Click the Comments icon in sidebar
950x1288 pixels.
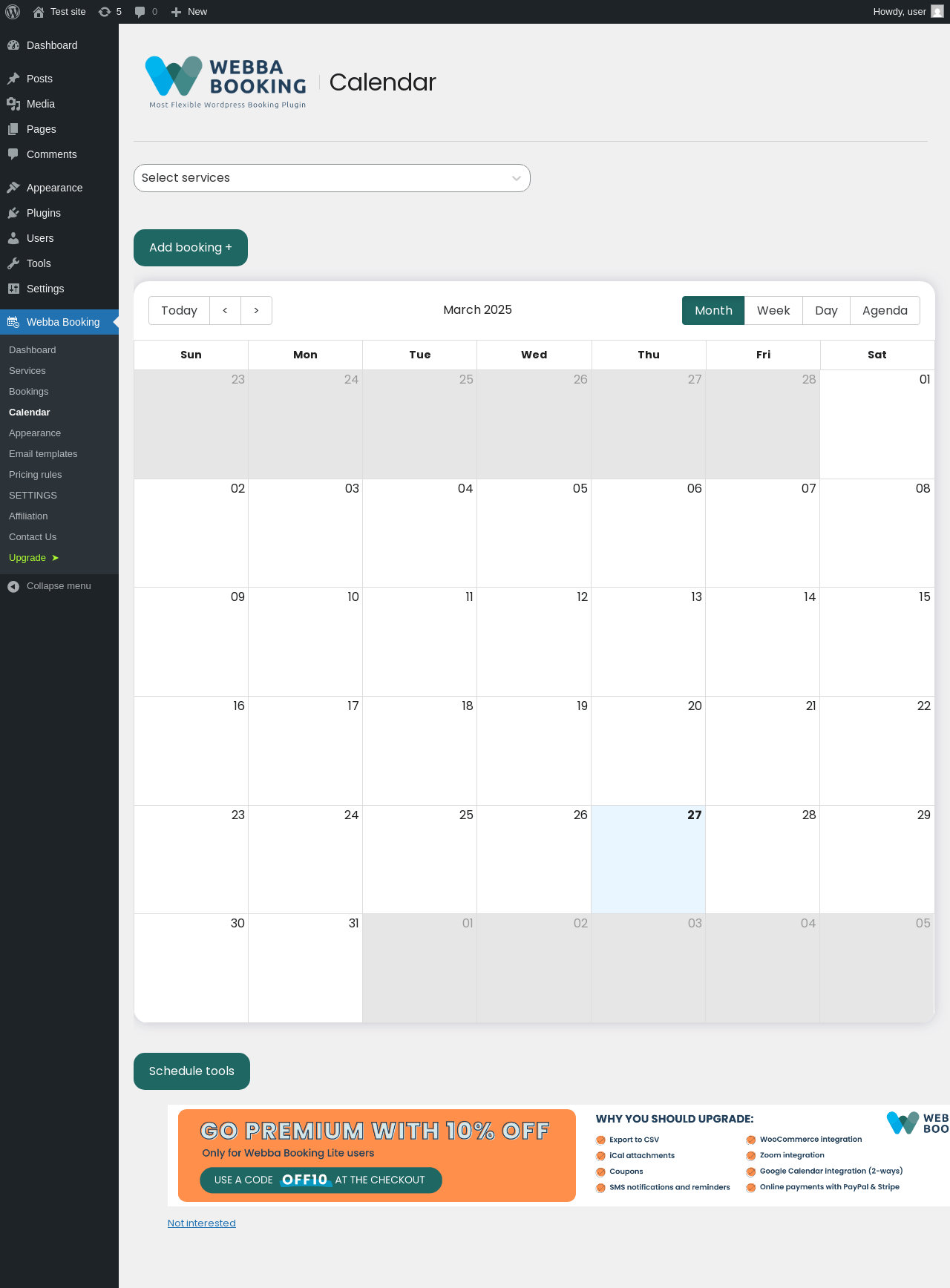coord(13,154)
